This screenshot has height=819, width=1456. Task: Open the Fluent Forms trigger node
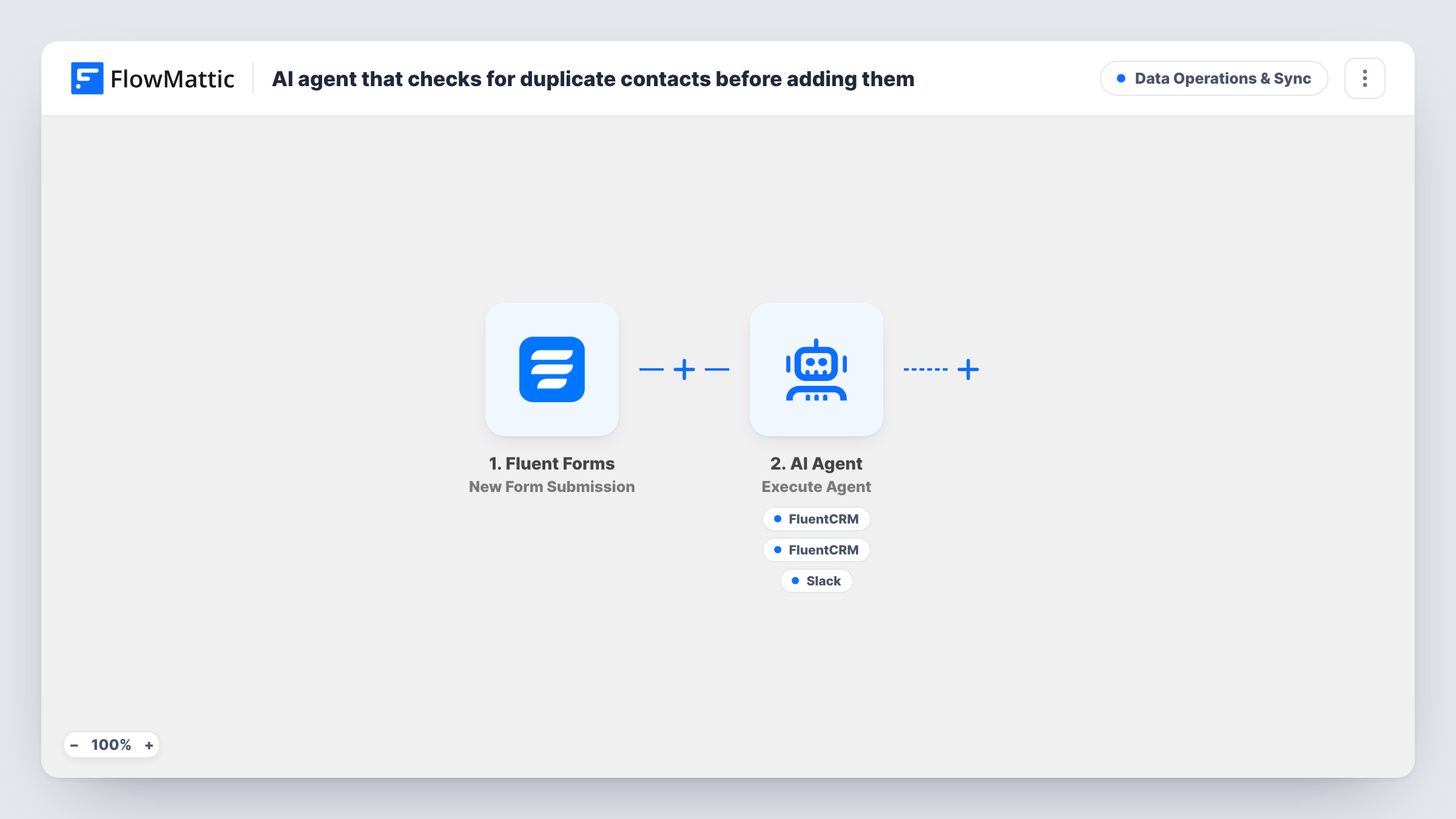point(551,369)
